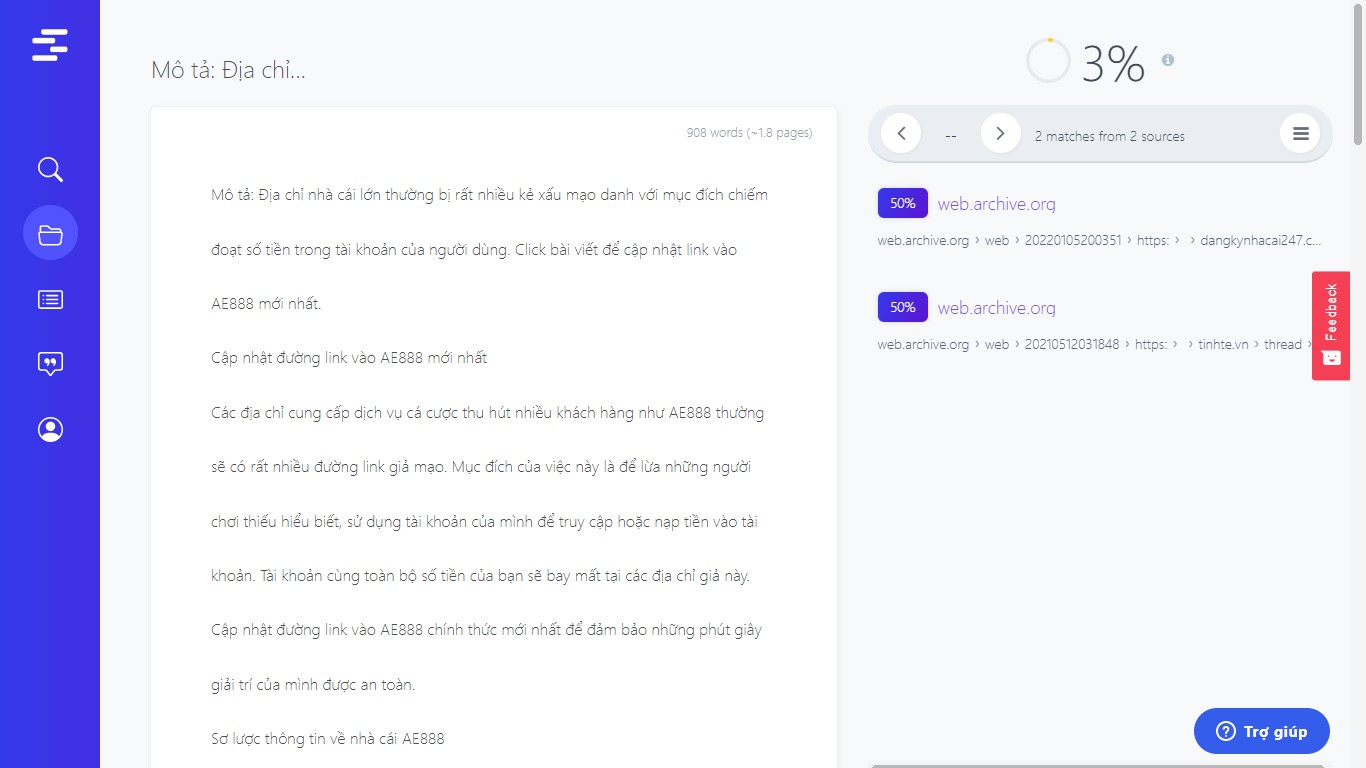Select the folder icon in the sidebar
Screen dimensions: 1366x768
tap(50, 234)
